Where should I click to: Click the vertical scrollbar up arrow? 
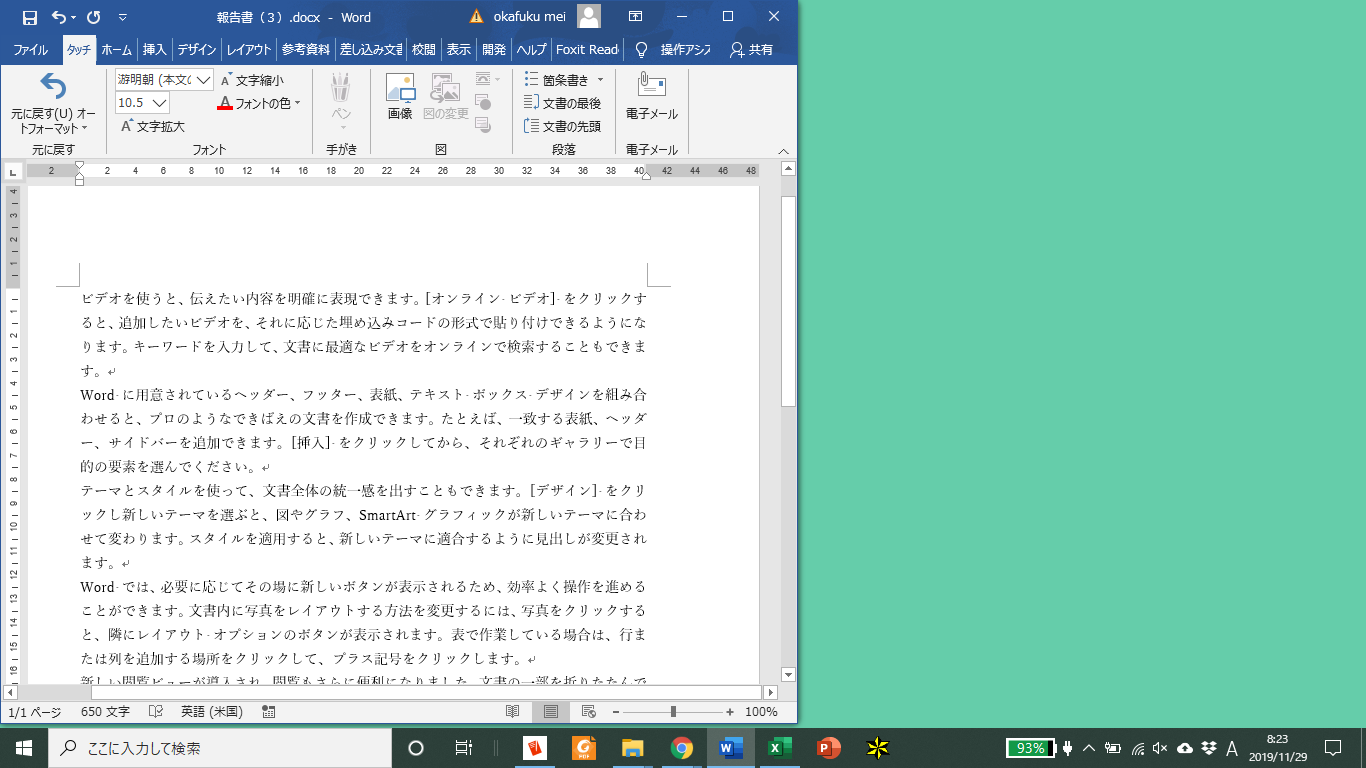pos(788,171)
